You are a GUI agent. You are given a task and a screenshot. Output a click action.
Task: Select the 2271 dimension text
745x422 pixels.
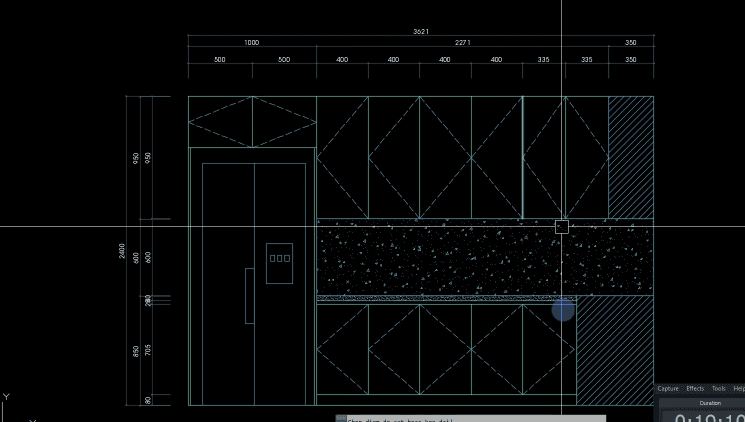pyautogui.click(x=462, y=43)
